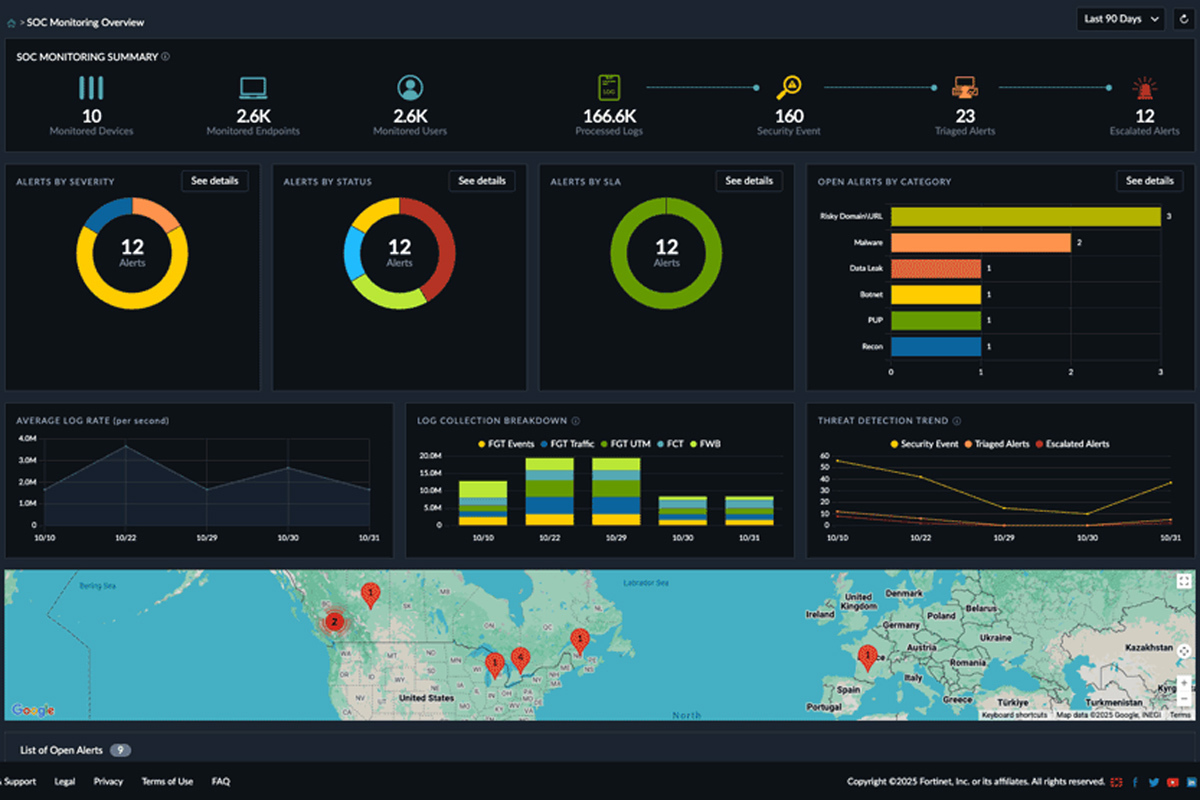
Task: Click the home breadcrumb icon
Action: [x=11, y=22]
